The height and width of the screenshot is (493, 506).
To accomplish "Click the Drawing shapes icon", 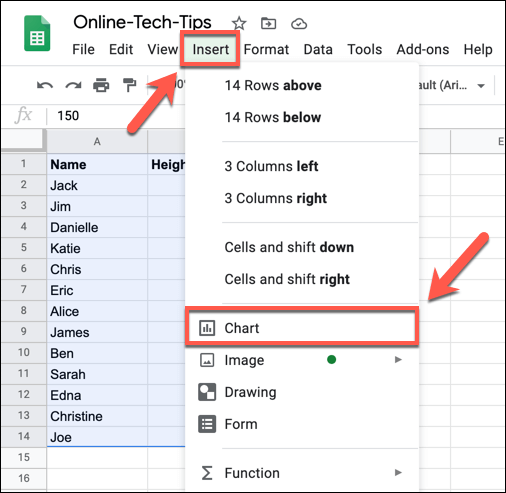I will tap(207, 392).
